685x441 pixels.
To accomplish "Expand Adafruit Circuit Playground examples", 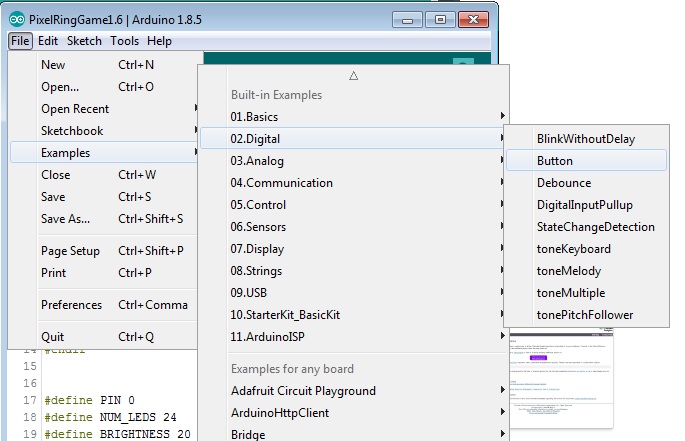I will tap(353, 390).
